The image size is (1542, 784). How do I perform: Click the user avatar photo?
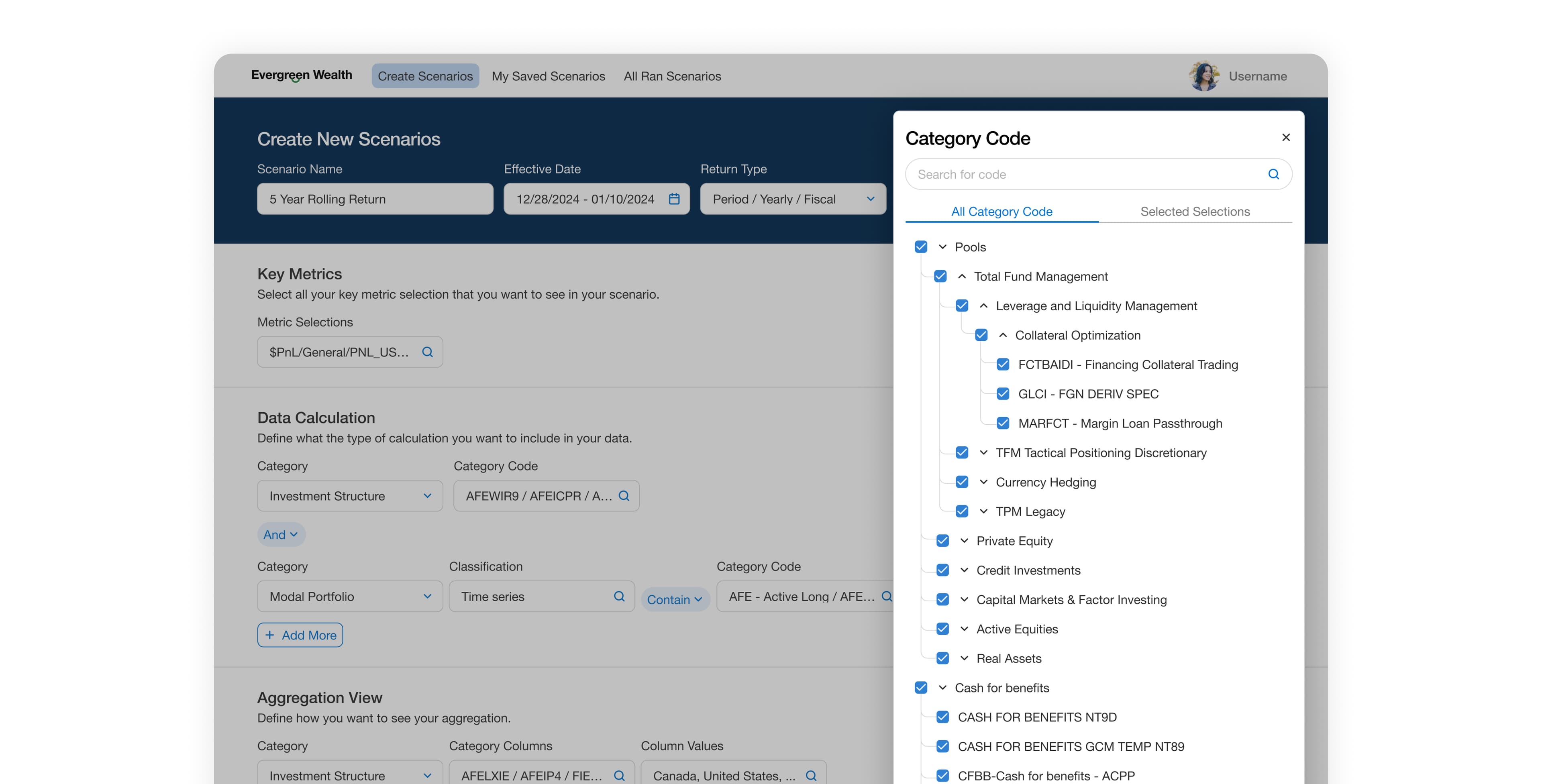coord(1204,76)
